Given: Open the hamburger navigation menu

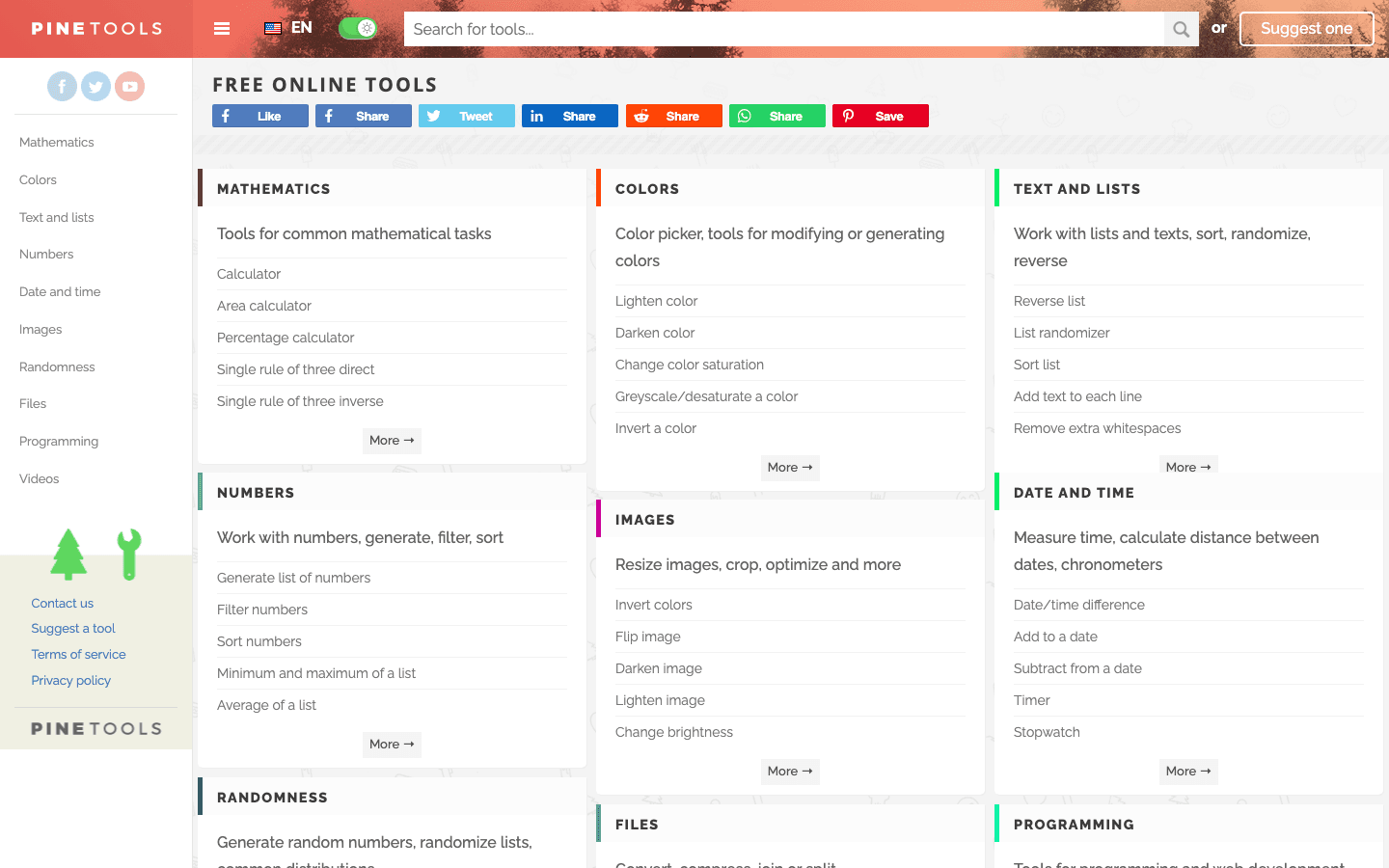Looking at the screenshot, I should point(222,29).
